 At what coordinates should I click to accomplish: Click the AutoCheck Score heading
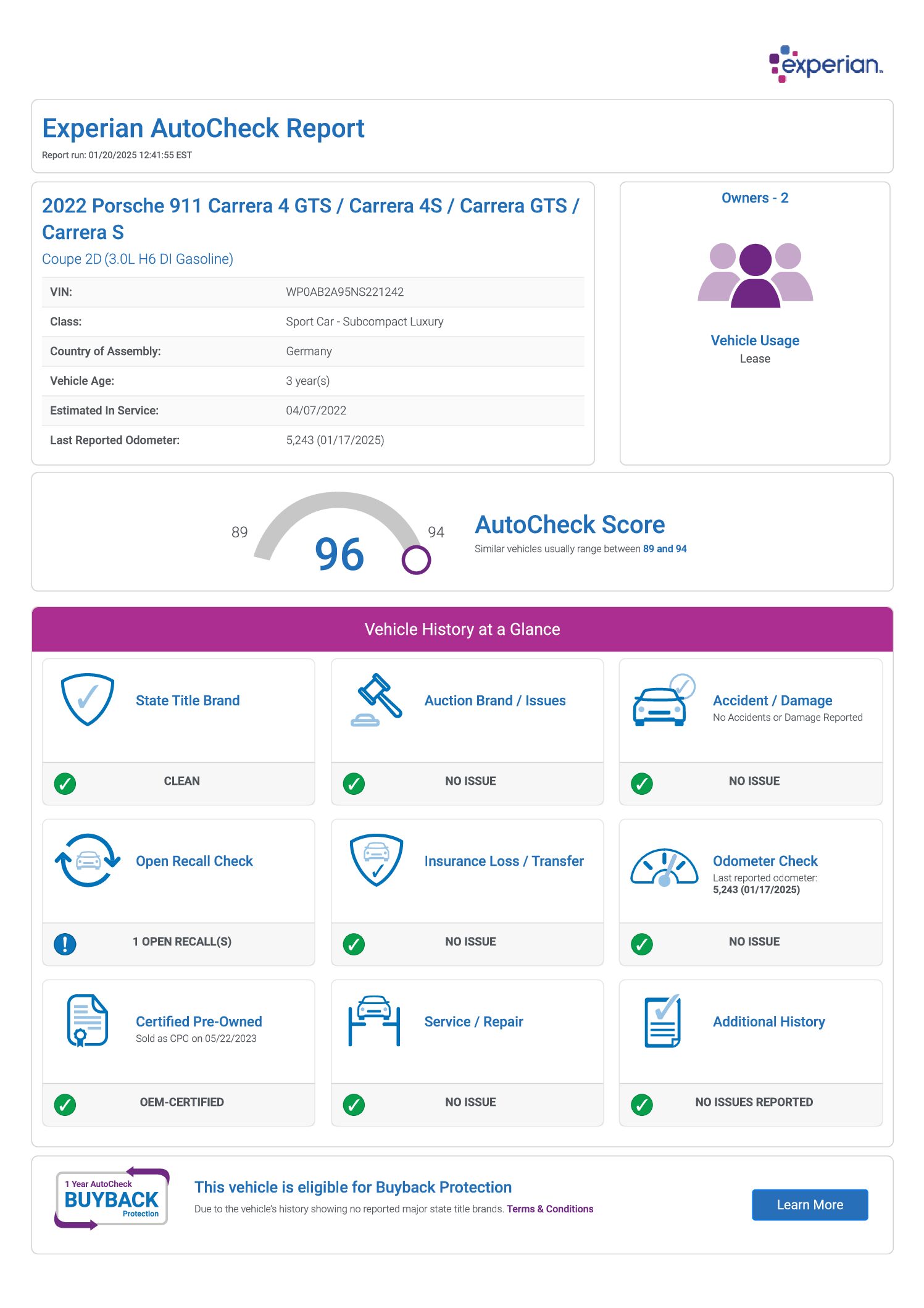pos(570,524)
